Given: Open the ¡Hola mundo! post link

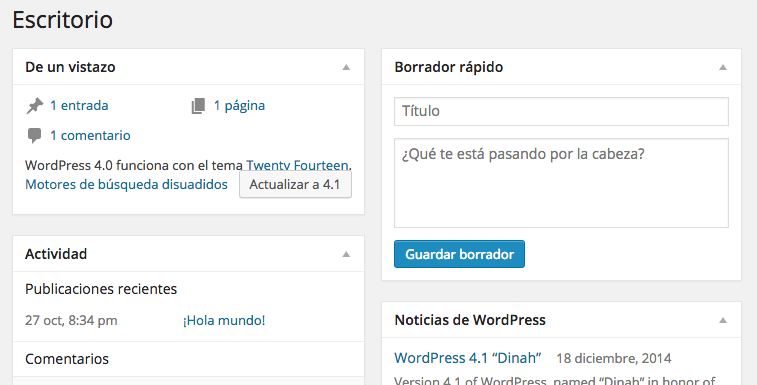Looking at the screenshot, I should point(224,320).
